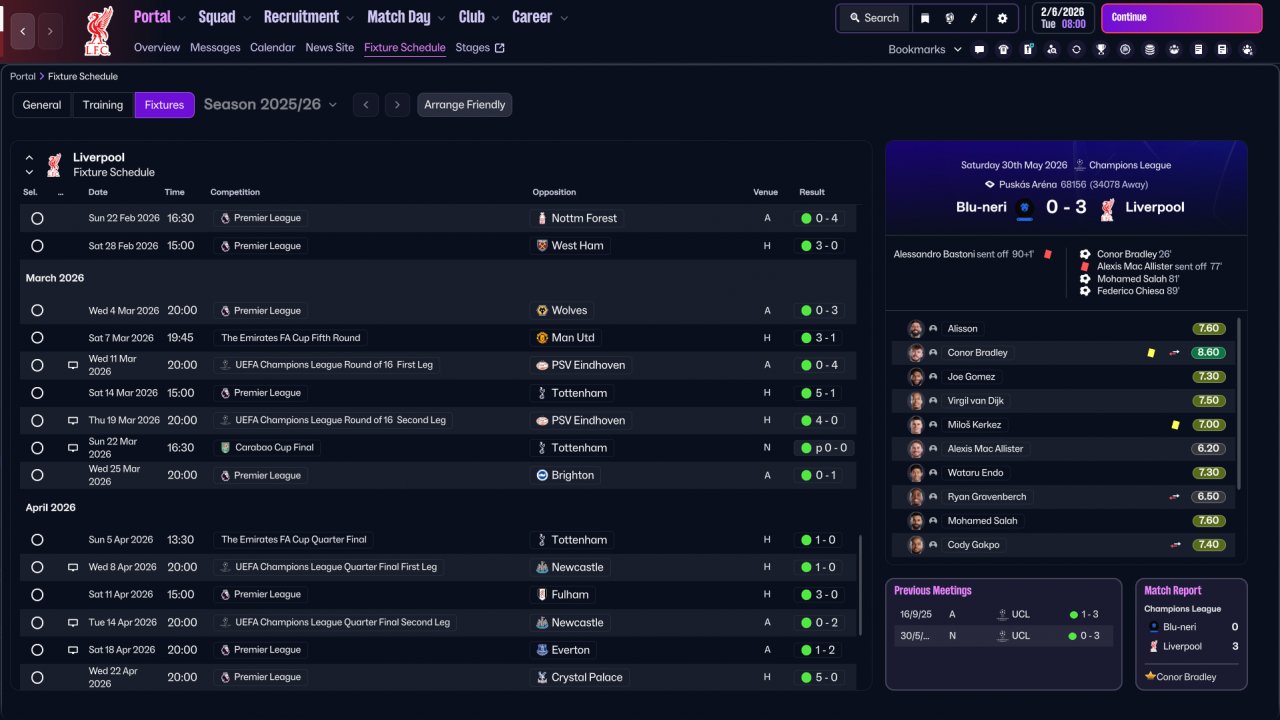Open the News Site sub-menu item
Viewport: 1280px width, 720px height.
coord(330,48)
